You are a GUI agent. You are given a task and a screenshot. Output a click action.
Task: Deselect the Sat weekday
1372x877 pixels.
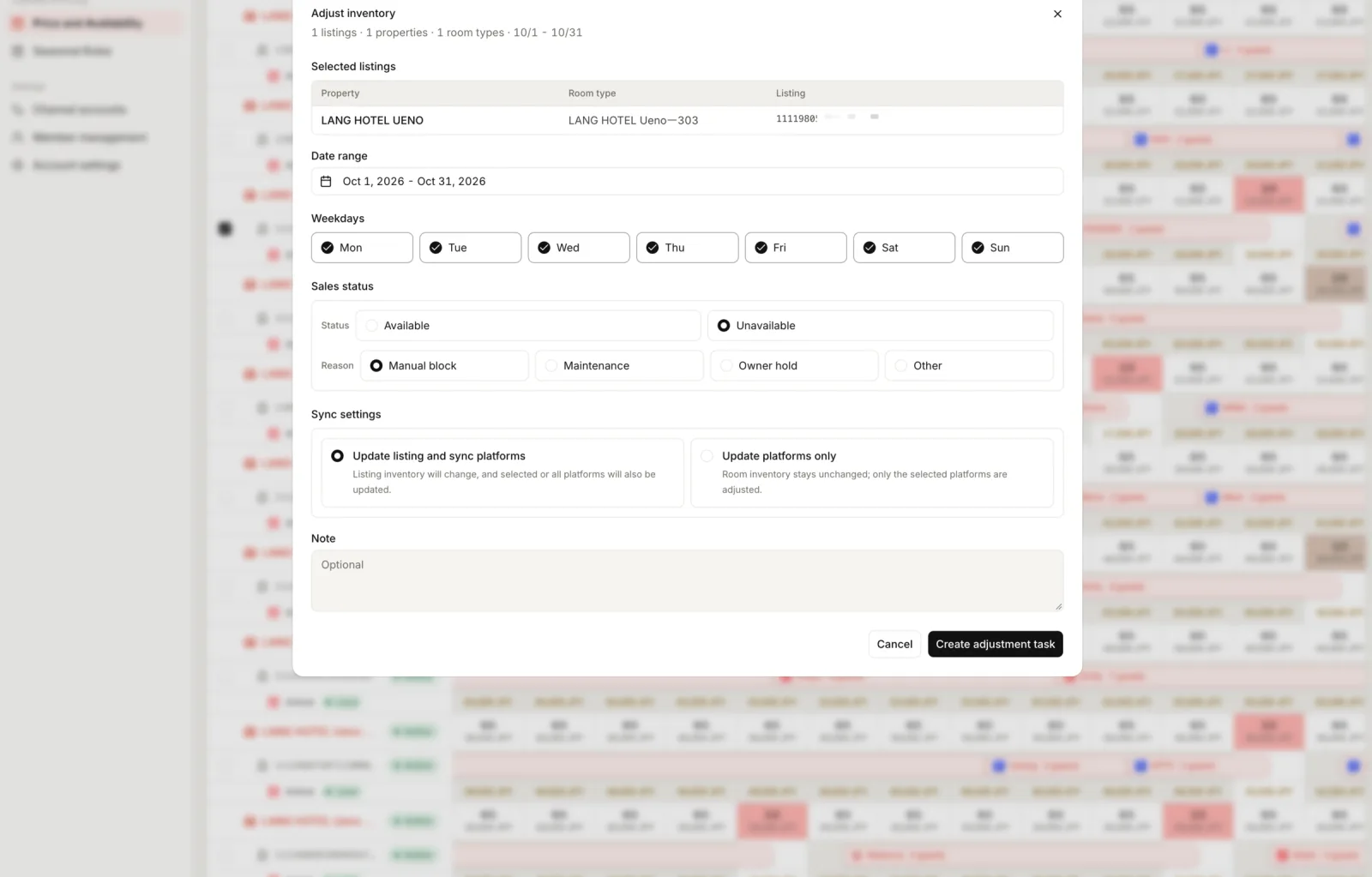[x=904, y=248]
